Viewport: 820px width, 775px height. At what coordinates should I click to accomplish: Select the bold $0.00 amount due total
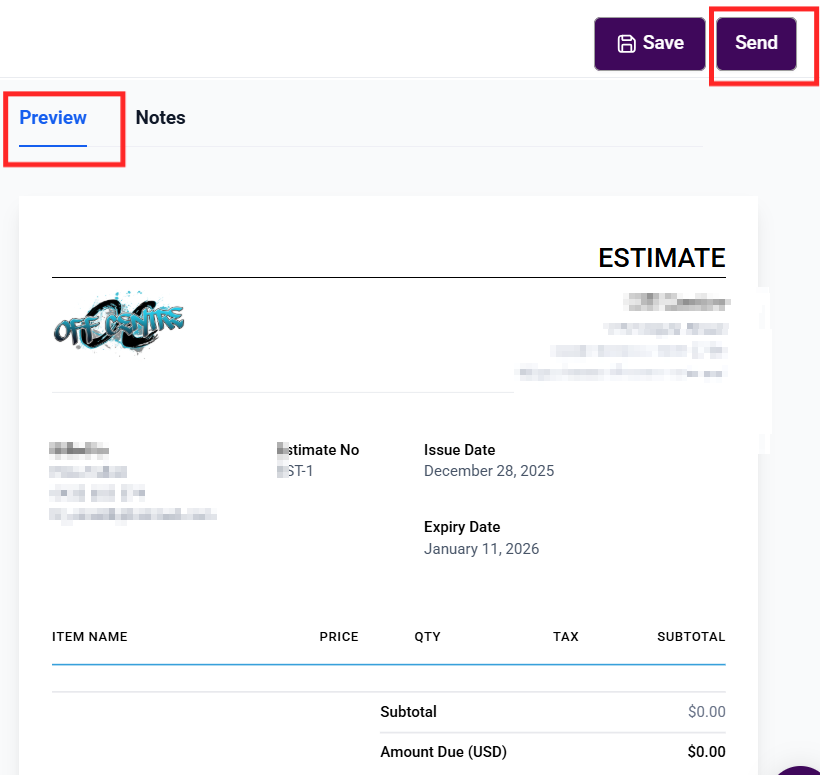pos(706,752)
